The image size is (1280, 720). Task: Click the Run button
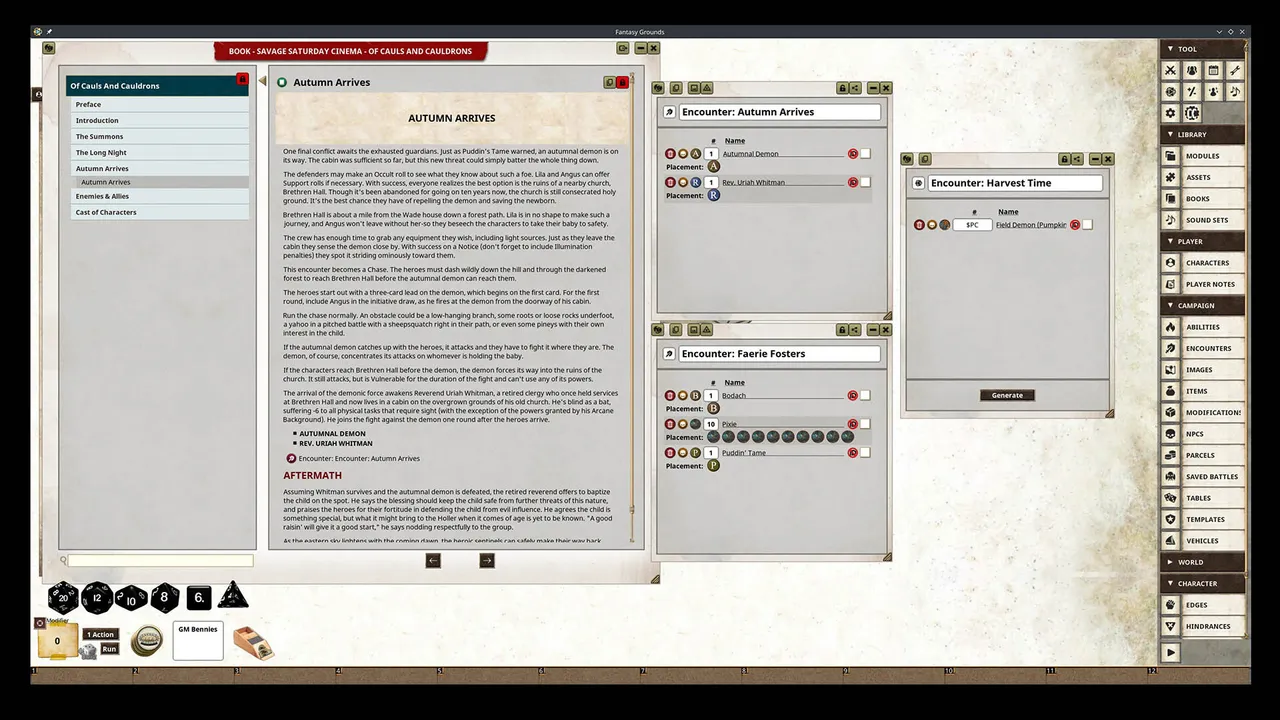point(109,649)
